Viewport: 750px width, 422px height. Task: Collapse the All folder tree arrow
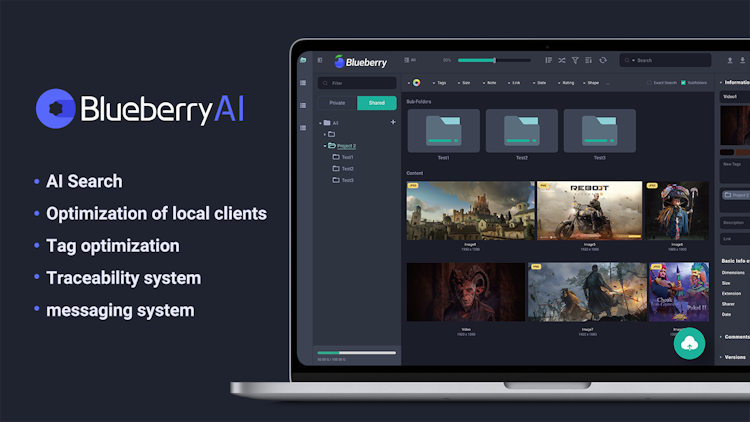click(320, 123)
